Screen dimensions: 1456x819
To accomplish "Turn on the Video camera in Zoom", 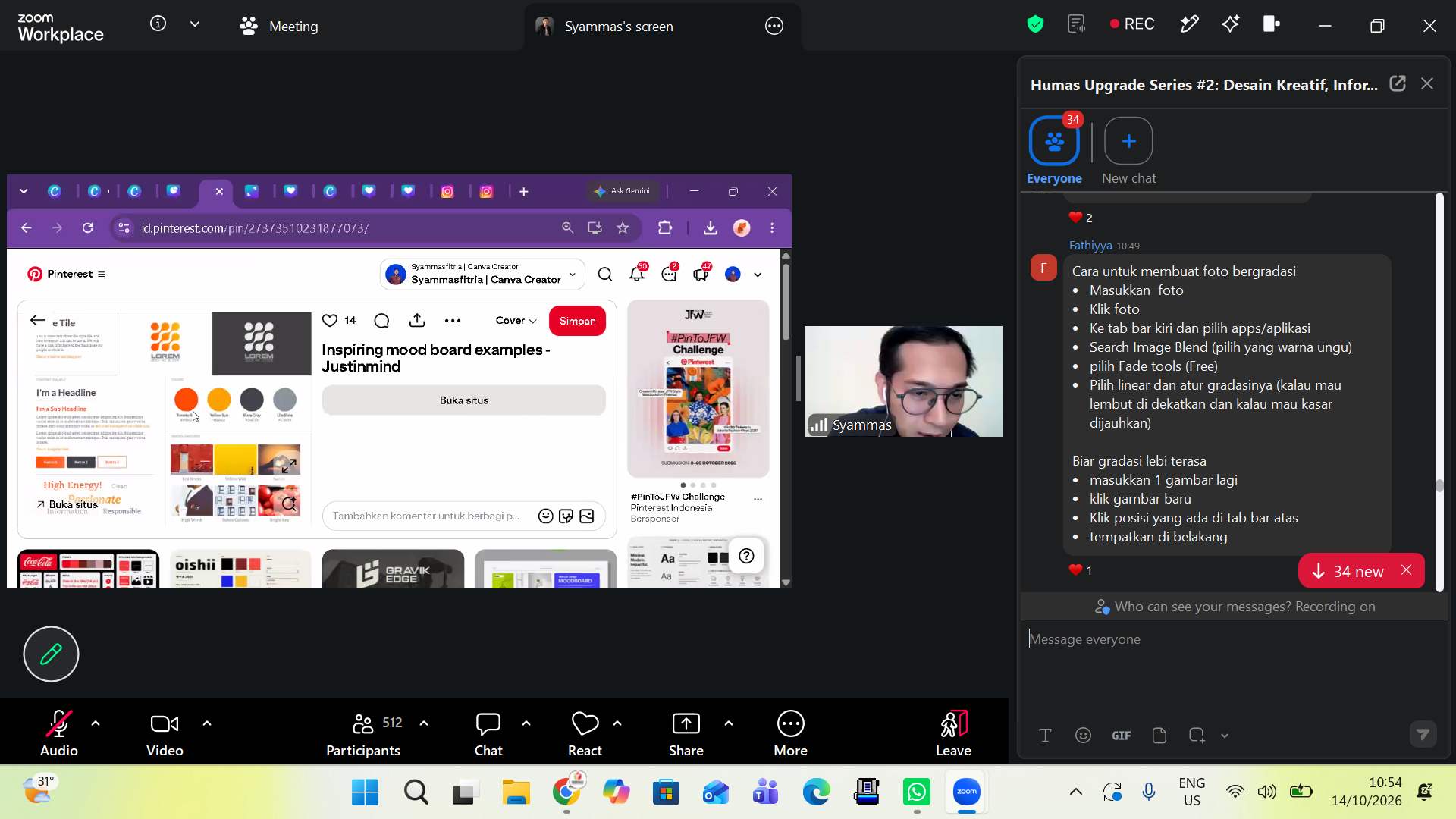I will click(165, 733).
